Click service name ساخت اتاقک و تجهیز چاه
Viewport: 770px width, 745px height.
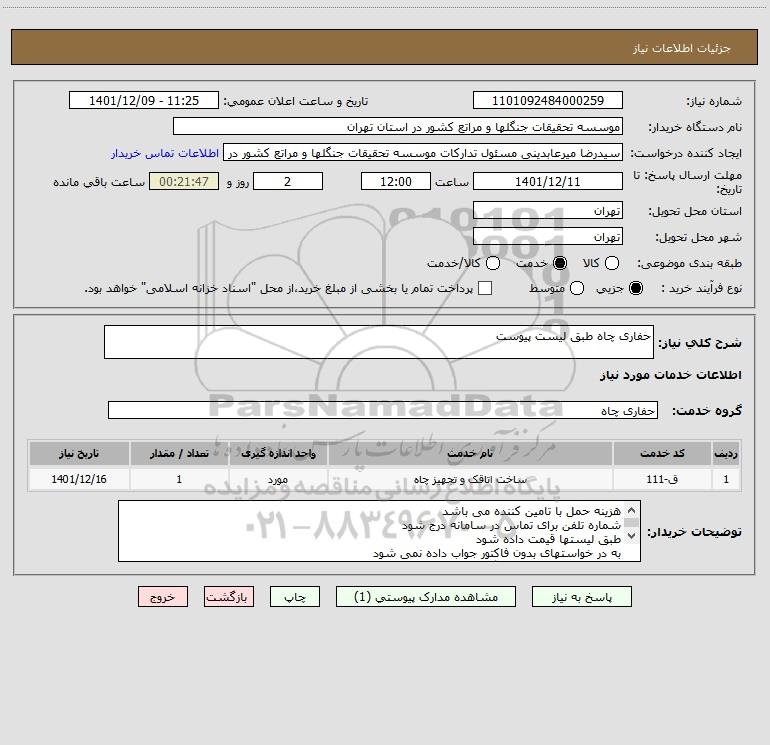[x=470, y=479]
